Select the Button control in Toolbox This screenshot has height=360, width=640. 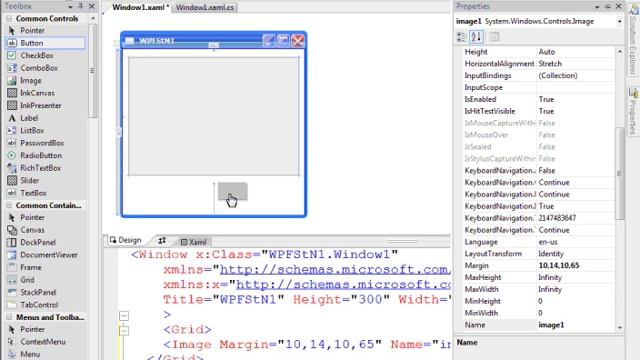[45, 43]
